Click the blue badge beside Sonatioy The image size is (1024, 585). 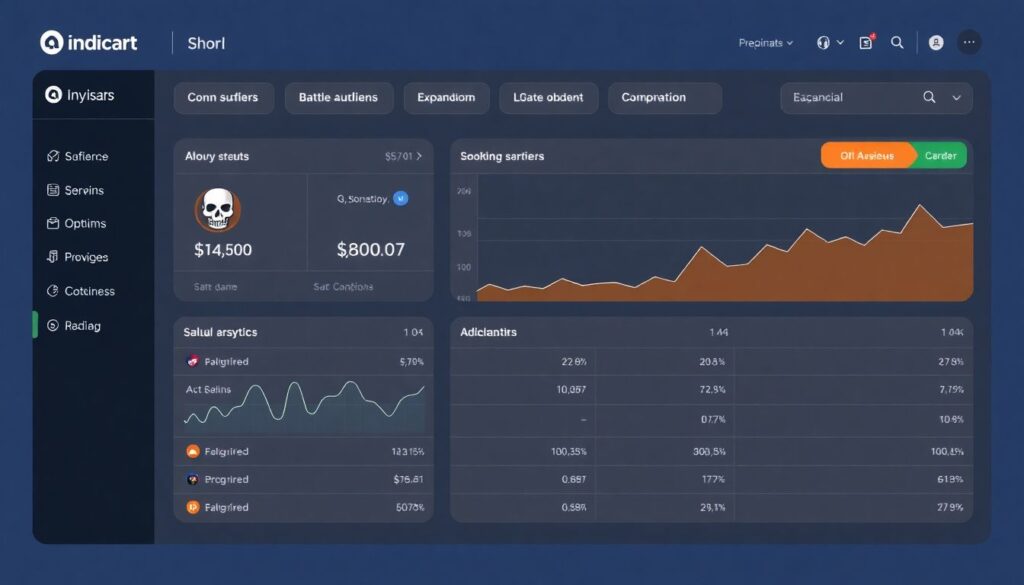pyautogui.click(x=401, y=198)
